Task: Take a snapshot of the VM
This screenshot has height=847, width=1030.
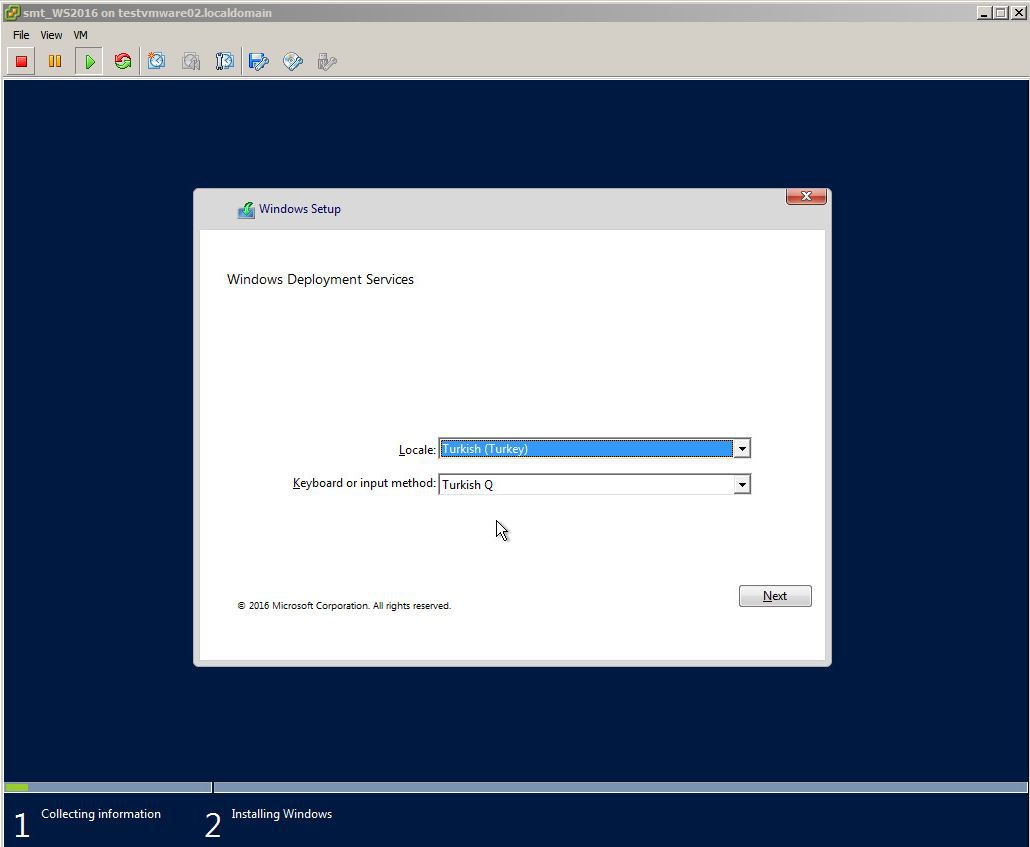Action: click(x=156, y=61)
